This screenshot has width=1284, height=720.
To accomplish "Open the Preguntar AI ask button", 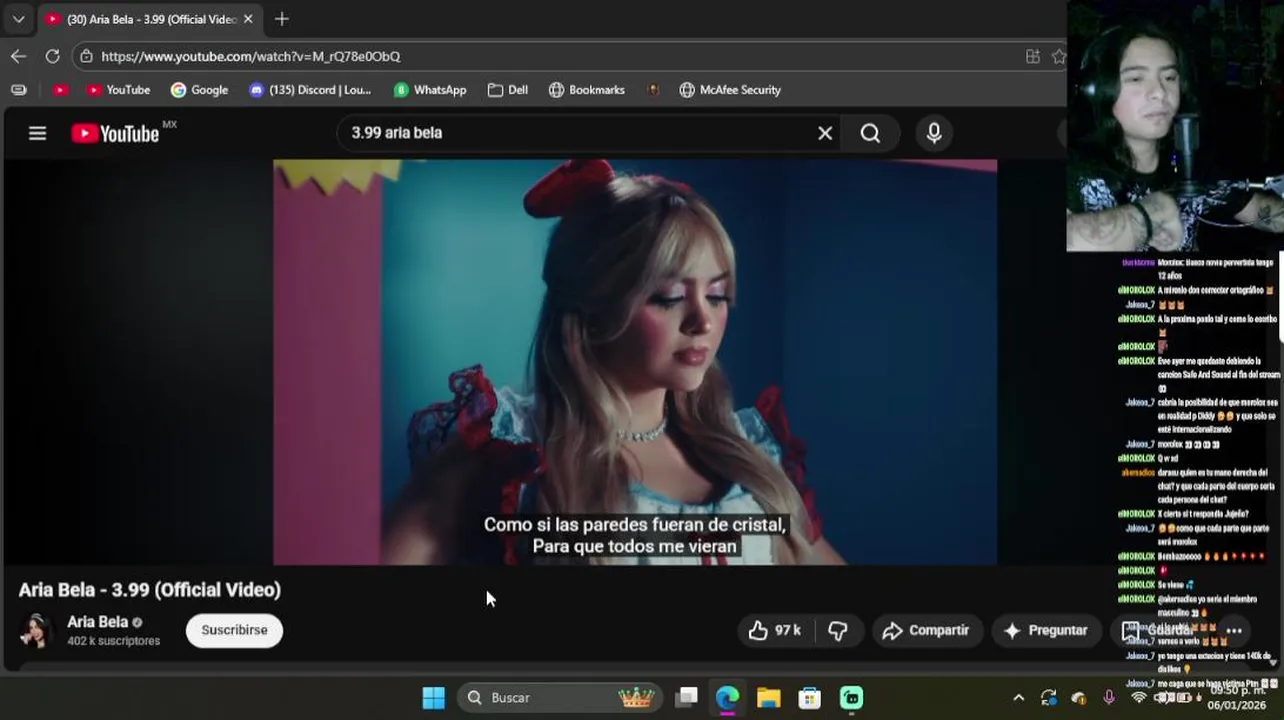I will (x=1045, y=630).
